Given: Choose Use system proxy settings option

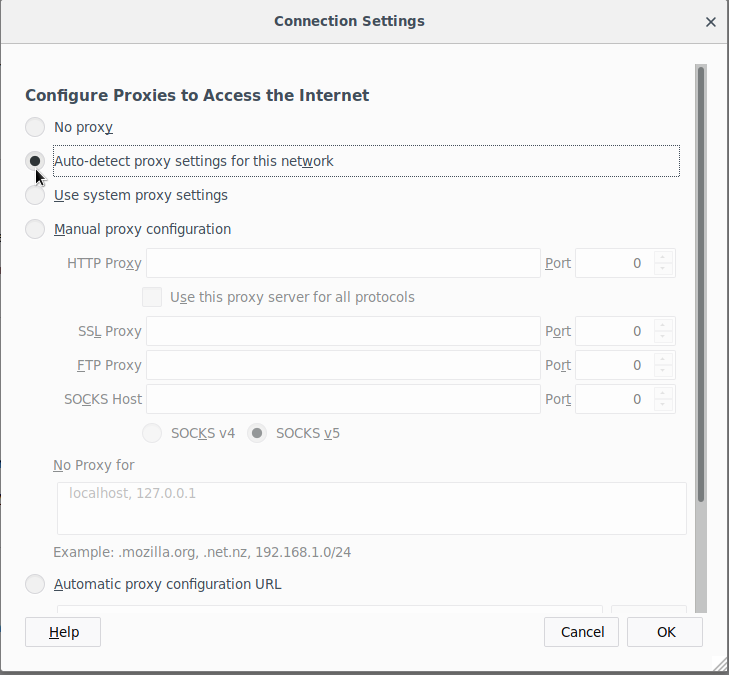Looking at the screenshot, I should pyautogui.click(x=35, y=195).
